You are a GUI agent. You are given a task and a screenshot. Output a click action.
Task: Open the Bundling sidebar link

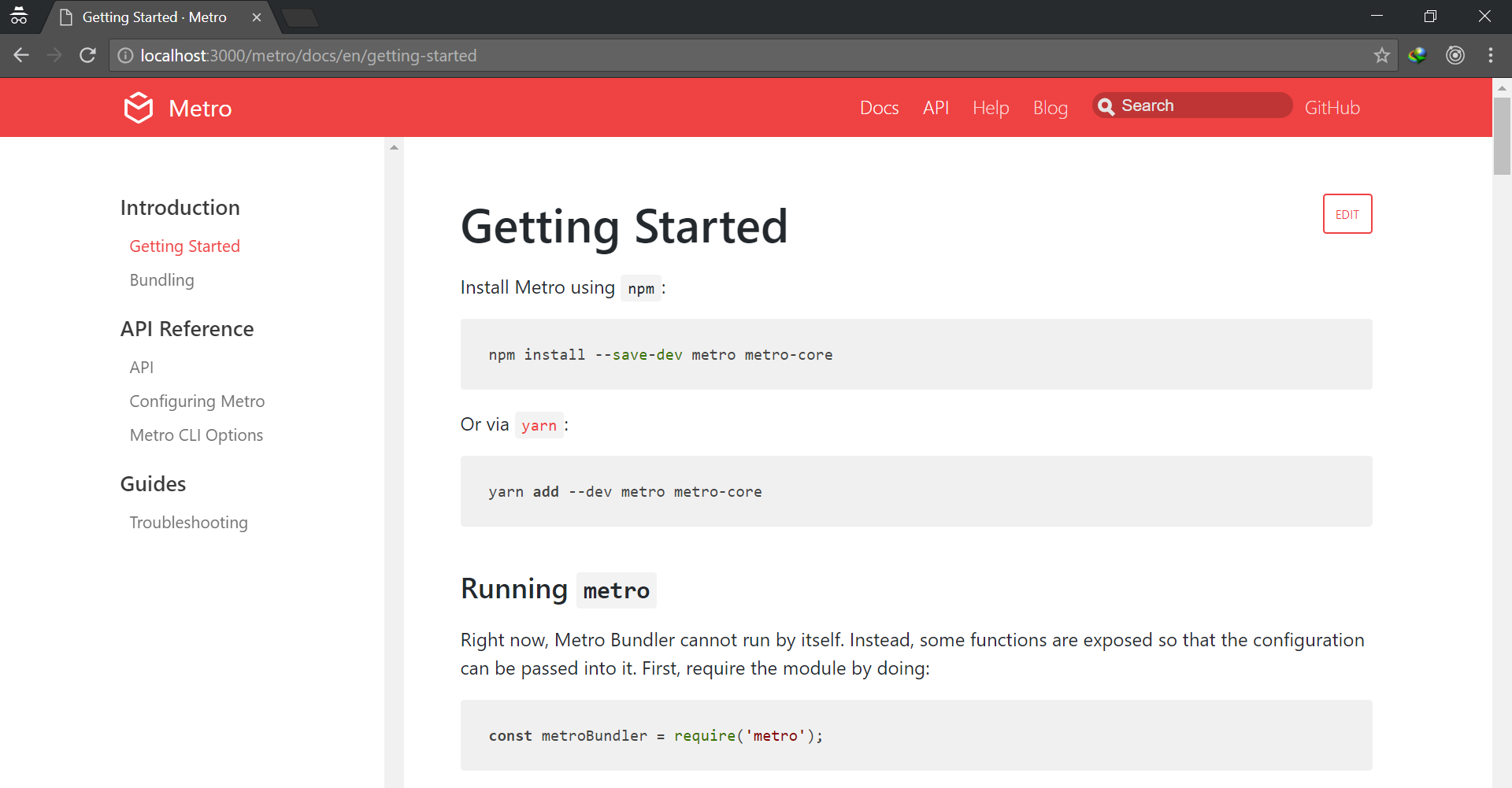[x=161, y=280]
